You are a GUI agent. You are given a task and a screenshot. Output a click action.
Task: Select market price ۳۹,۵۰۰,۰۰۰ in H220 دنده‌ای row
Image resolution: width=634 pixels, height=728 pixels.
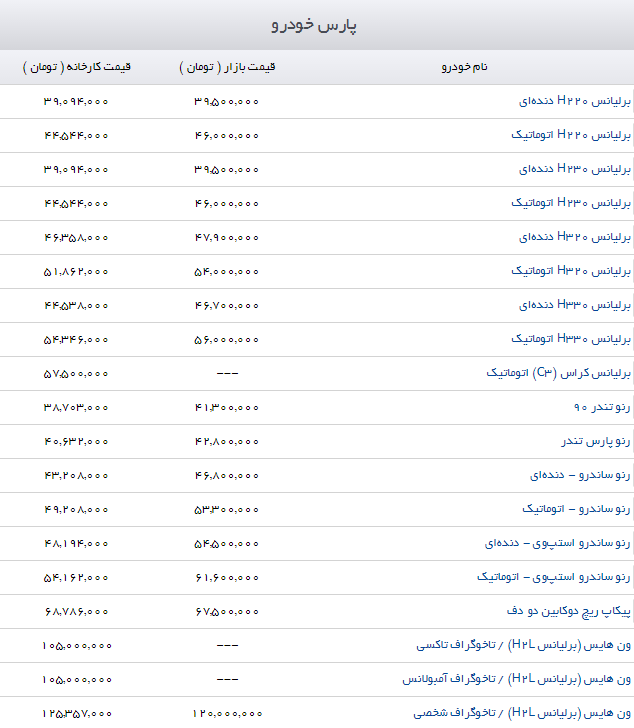pos(226,101)
